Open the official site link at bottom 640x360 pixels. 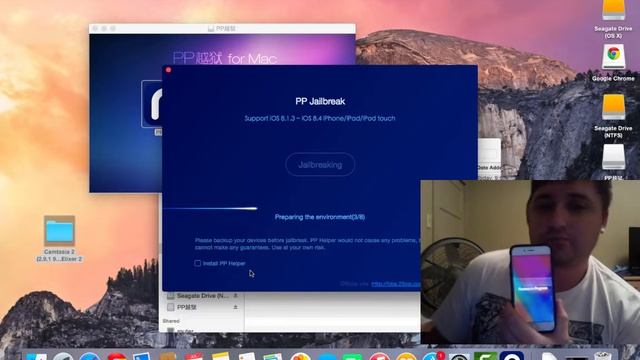[x=396, y=284]
